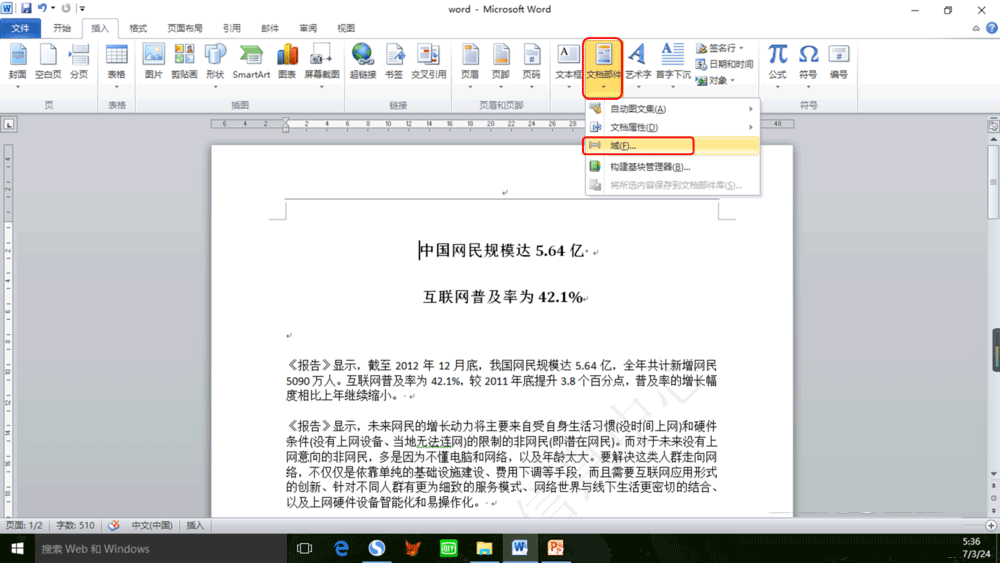Launch Edge browser from the taskbar

click(x=341, y=548)
